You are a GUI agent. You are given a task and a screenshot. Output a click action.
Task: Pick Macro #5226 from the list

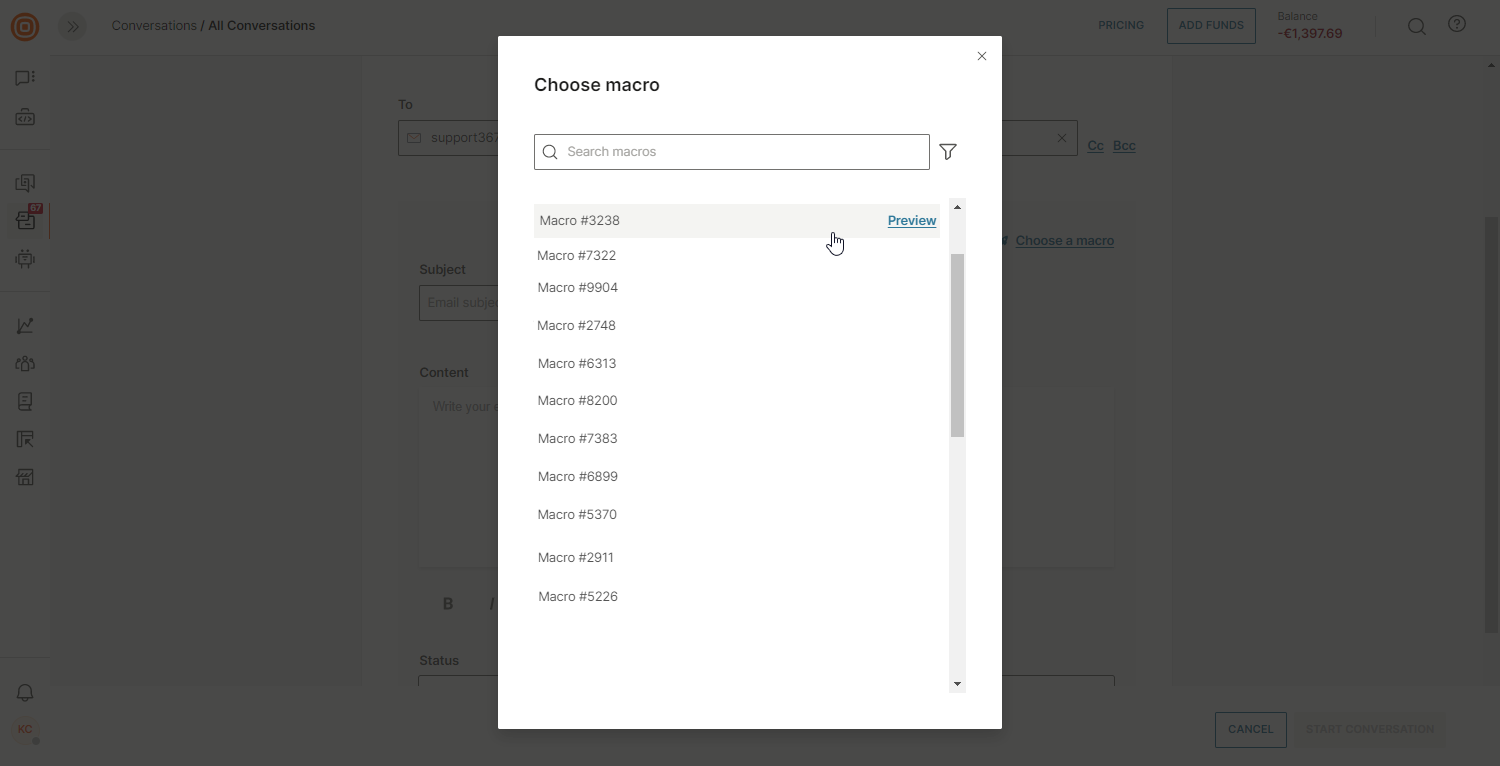point(578,597)
